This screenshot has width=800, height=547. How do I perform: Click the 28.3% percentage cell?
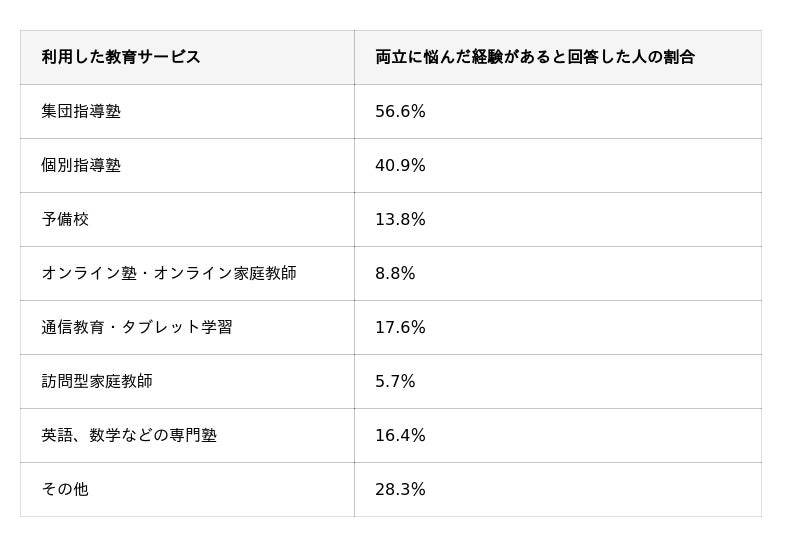tap(400, 489)
